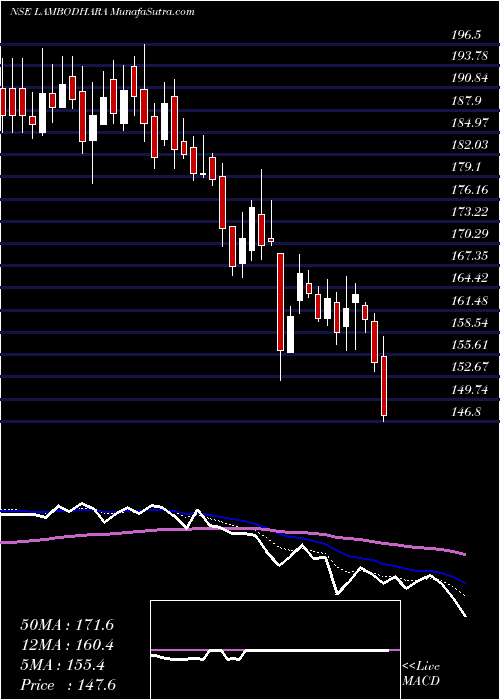Click the last red candlestick near 146.8
This screenshot has height=700, width=500.
(383, 386)
